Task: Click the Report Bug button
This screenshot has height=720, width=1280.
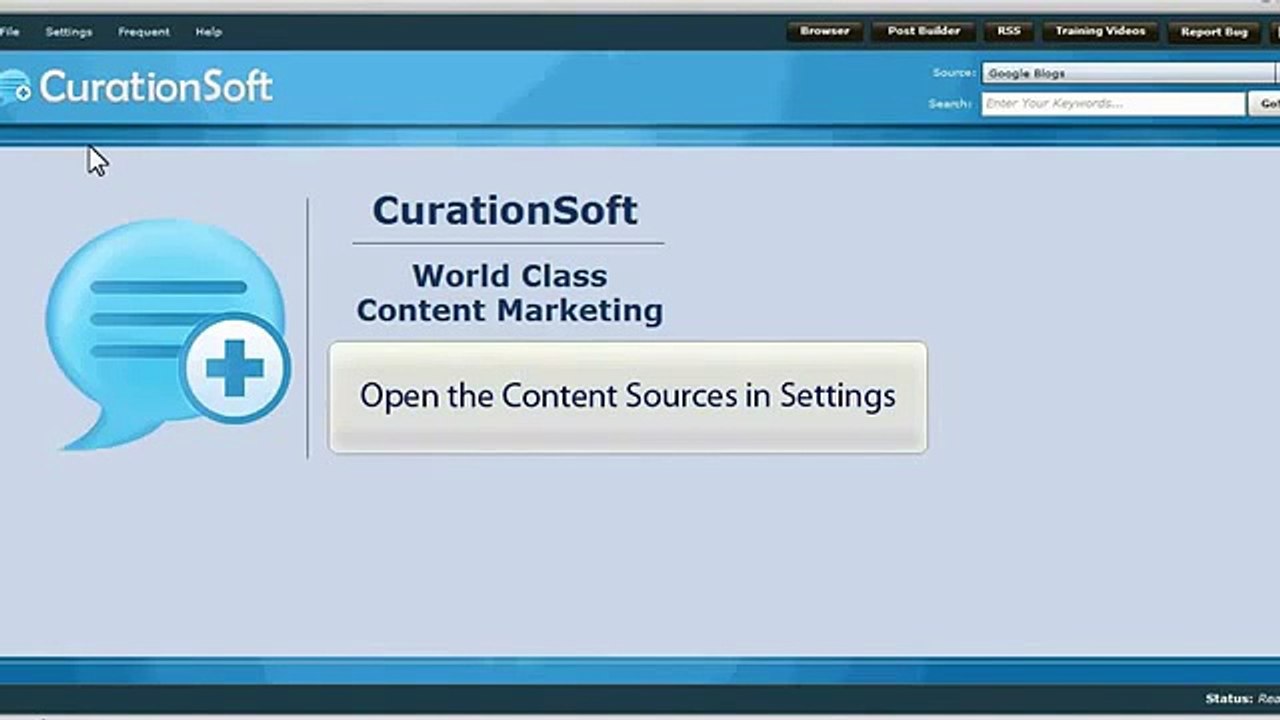Action: click(1214, 32)
